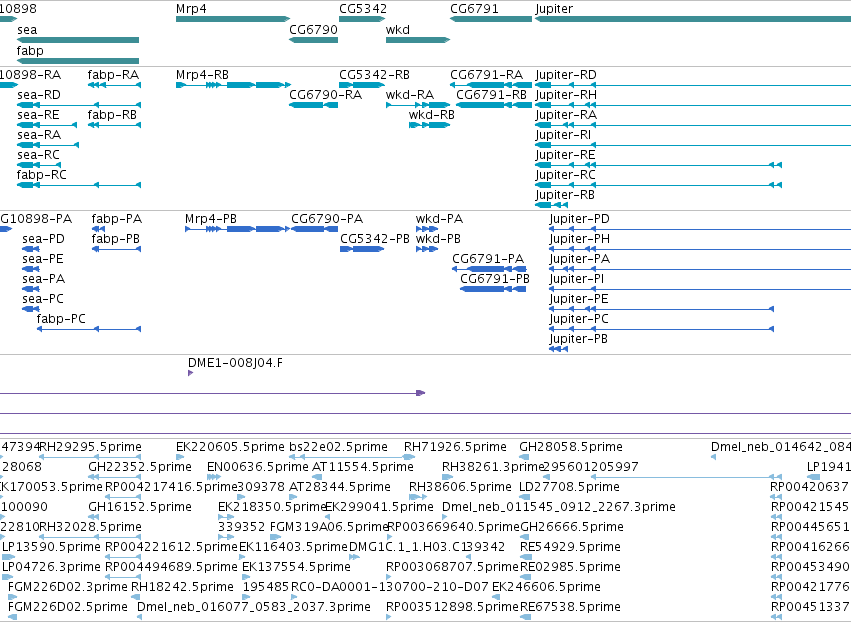
Task: Click the CG6790 gene label
Action: [313, 30]
